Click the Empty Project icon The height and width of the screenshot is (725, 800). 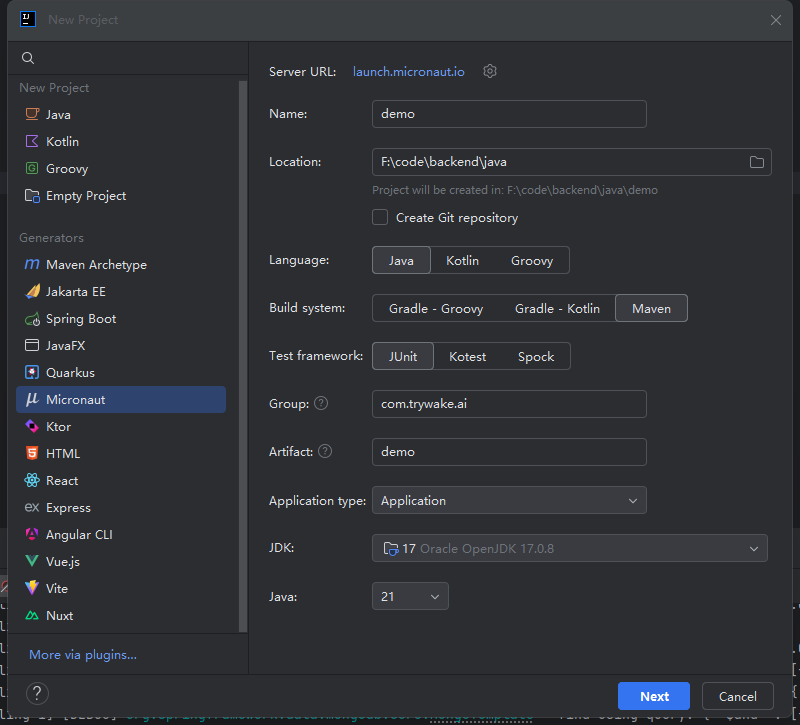[32, 195]
